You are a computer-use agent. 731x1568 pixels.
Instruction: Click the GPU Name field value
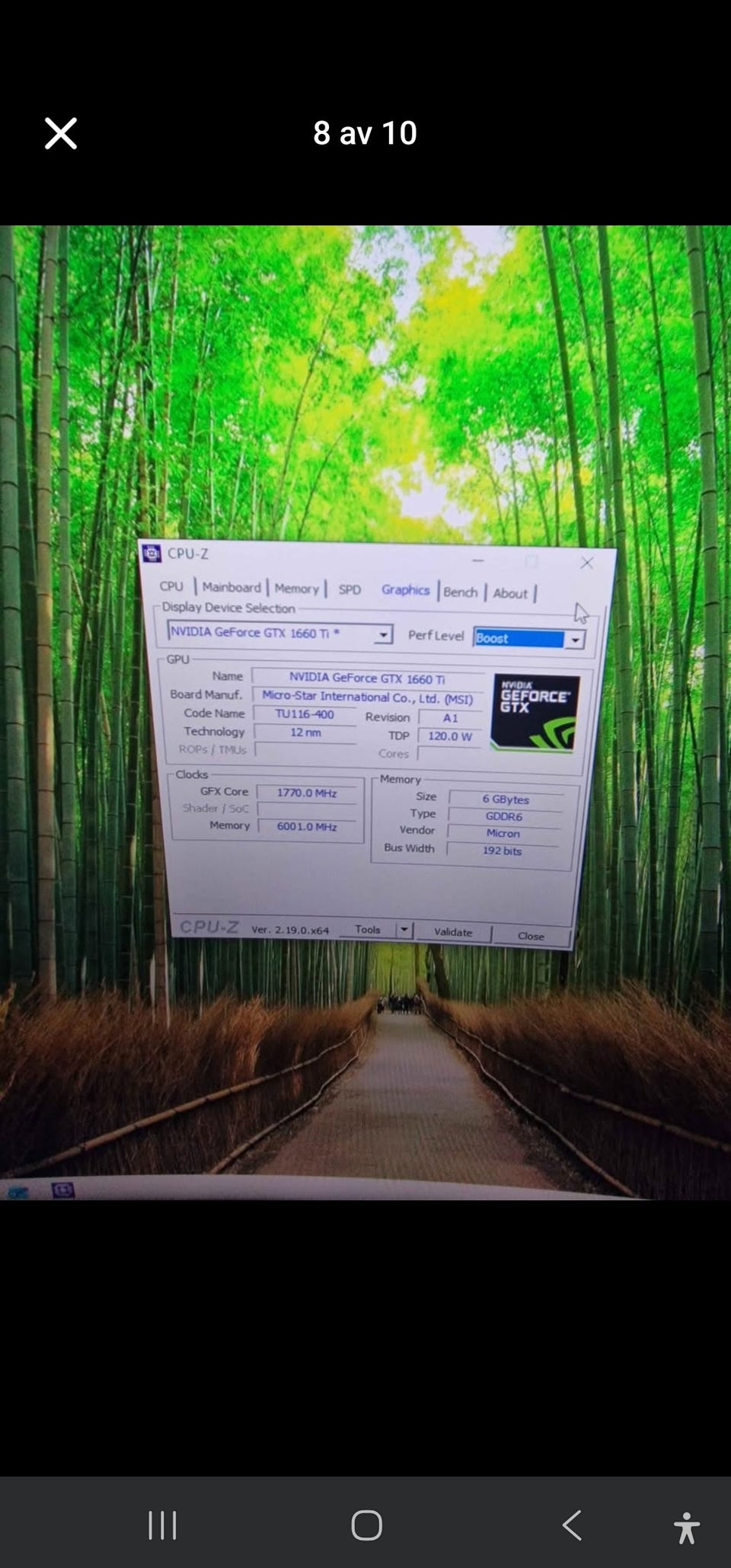tap(367, 678)
